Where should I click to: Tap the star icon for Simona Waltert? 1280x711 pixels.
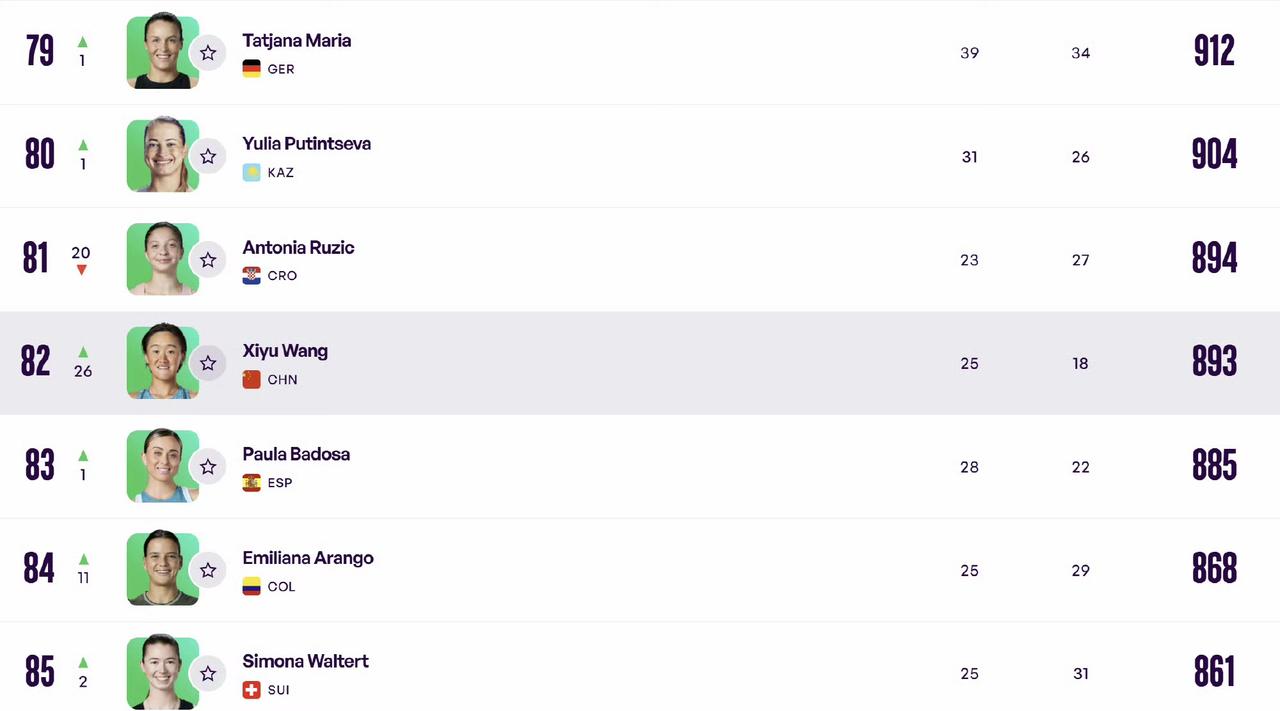pyautogui.click(x=208, y=674)
